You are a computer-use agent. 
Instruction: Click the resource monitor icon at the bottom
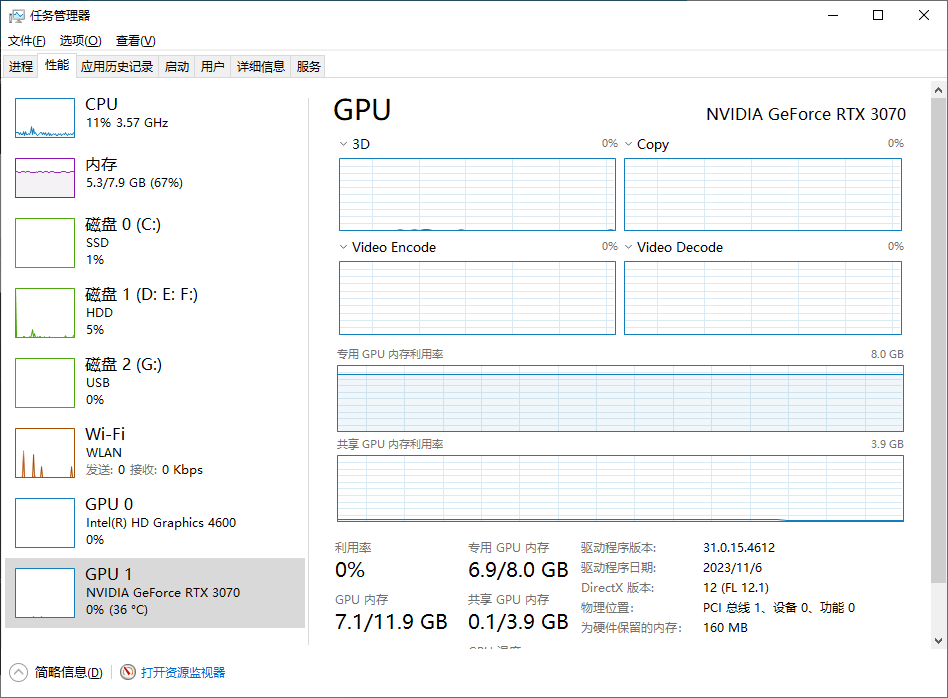128,672
